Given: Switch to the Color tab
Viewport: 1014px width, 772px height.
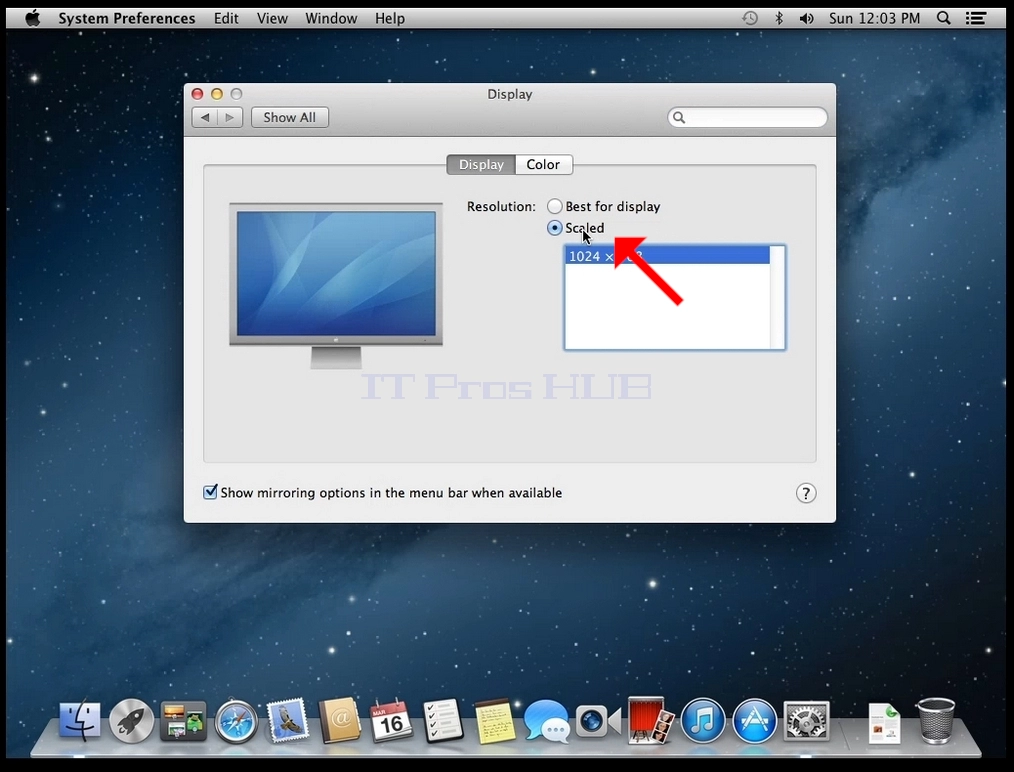Looking at the screenshot, I should 543,164.
